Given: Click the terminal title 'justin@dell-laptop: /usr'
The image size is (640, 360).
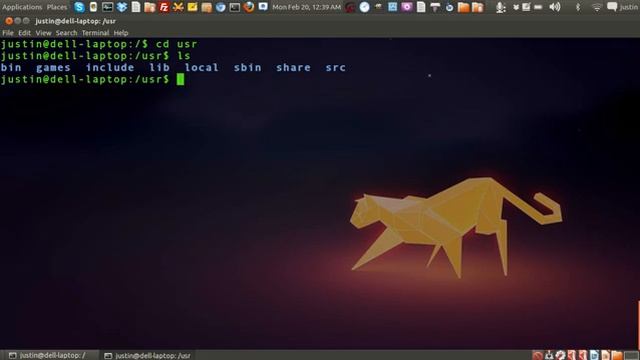Looking at the screenshot, I should click(76, 21).
